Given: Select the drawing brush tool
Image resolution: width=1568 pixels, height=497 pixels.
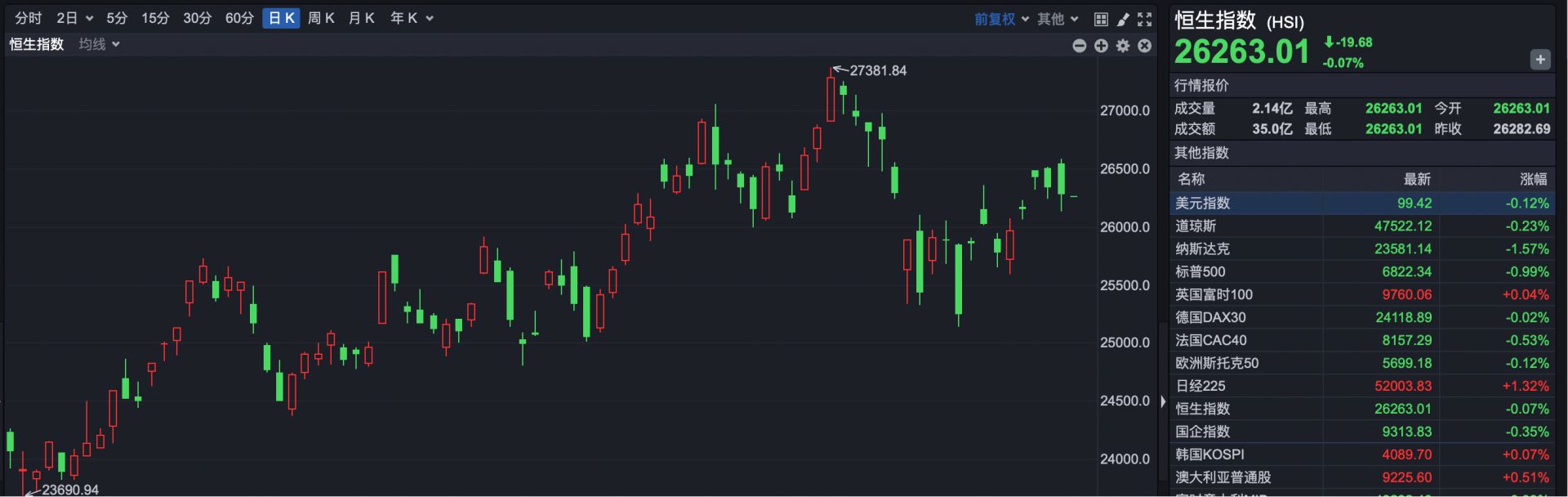Looking at the screenshot, I should tap(1123, 19).
